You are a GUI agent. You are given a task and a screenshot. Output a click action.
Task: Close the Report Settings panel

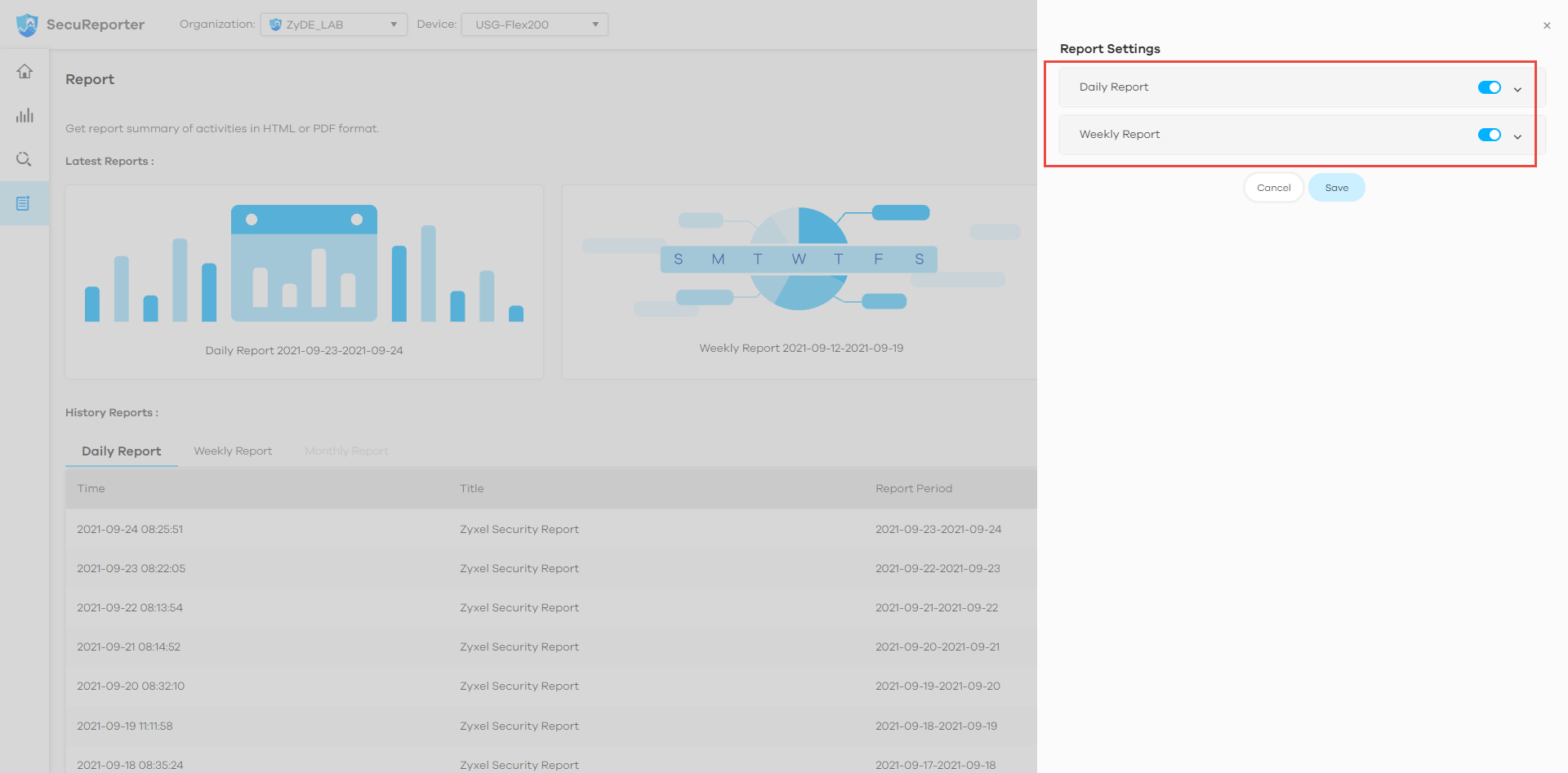click(x=1547, y=25)
